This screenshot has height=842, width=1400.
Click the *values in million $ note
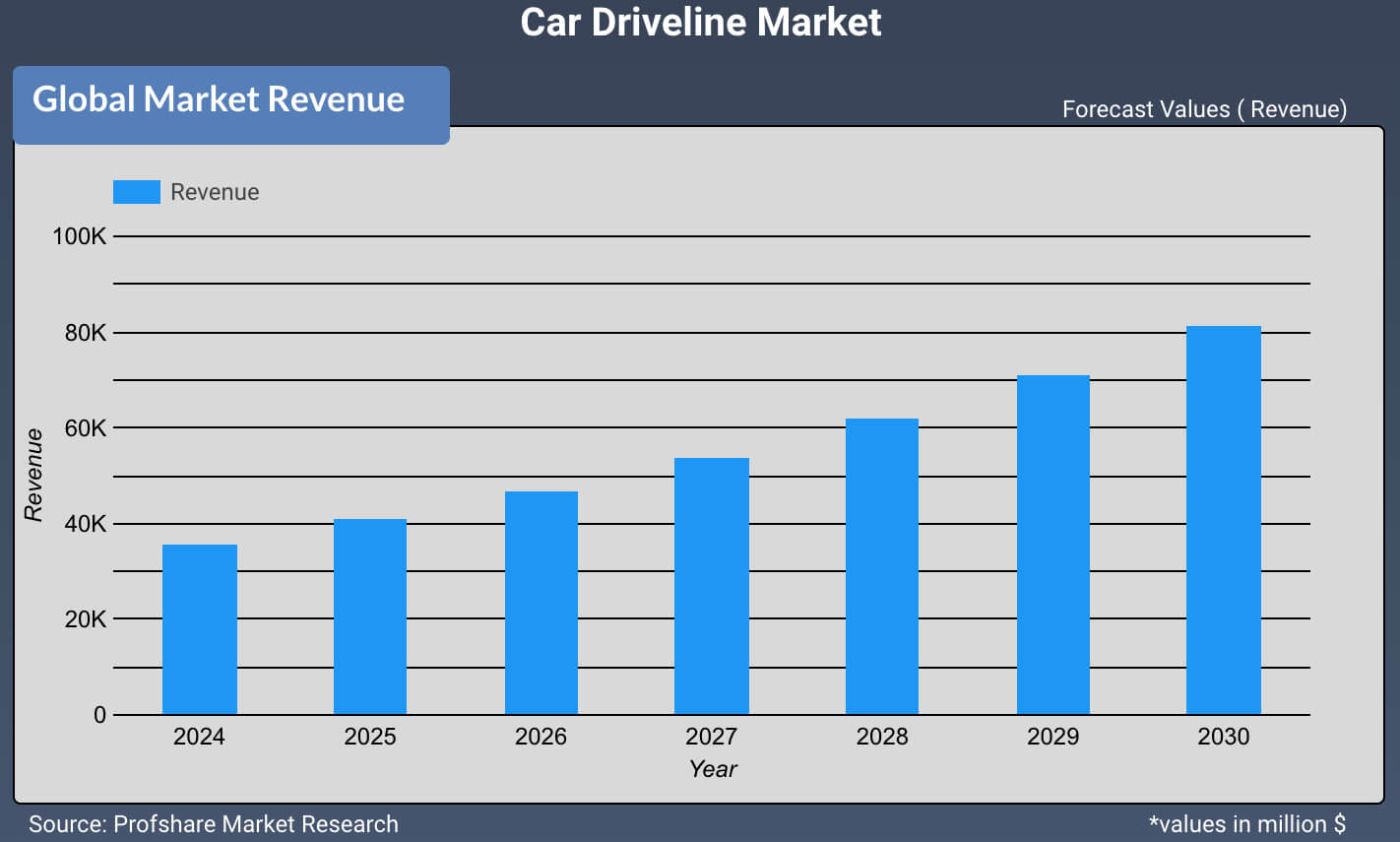click(x=1247, y=824)
